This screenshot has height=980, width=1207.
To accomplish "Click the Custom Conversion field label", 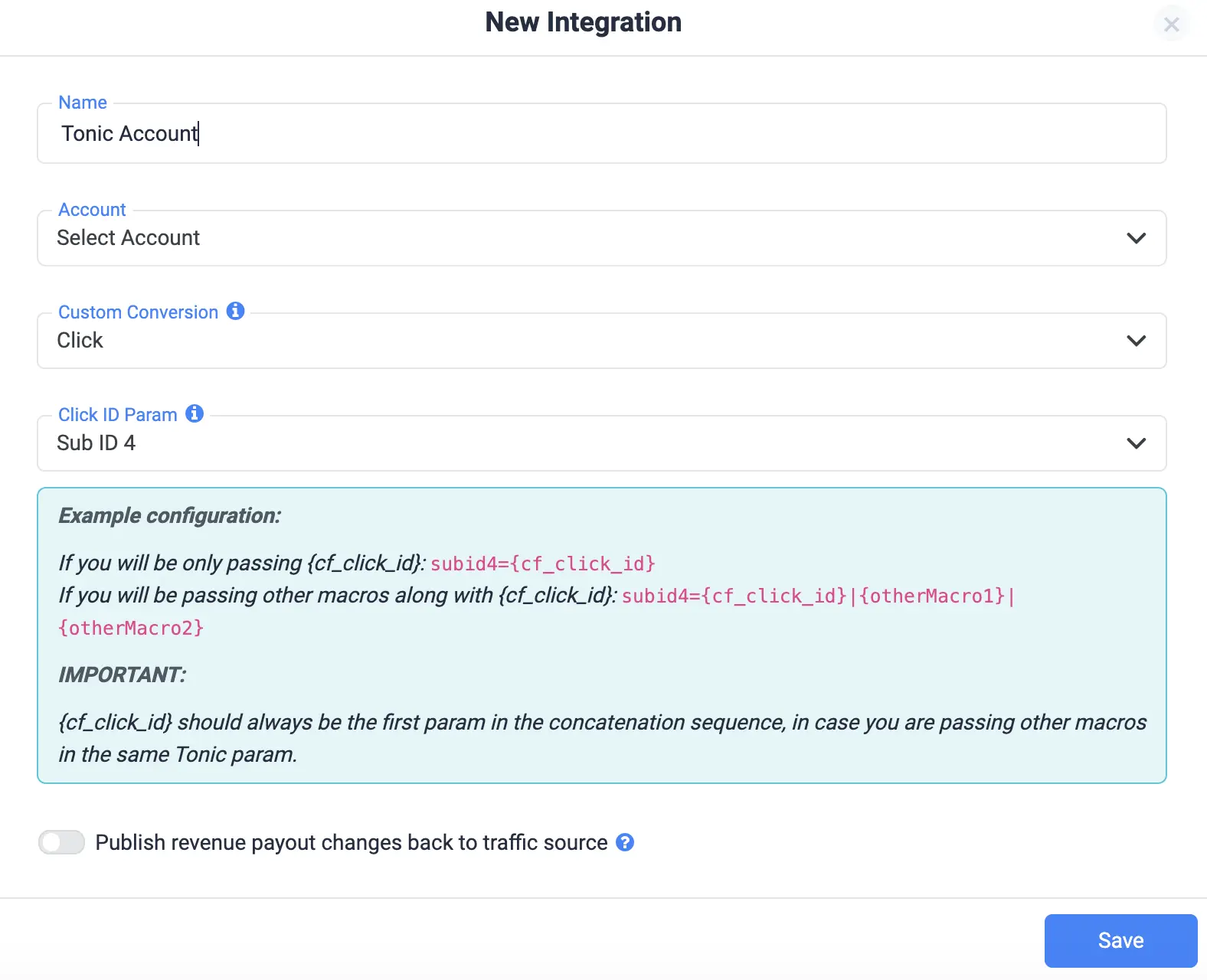I will pyautogui.click(x=139, y=312).
